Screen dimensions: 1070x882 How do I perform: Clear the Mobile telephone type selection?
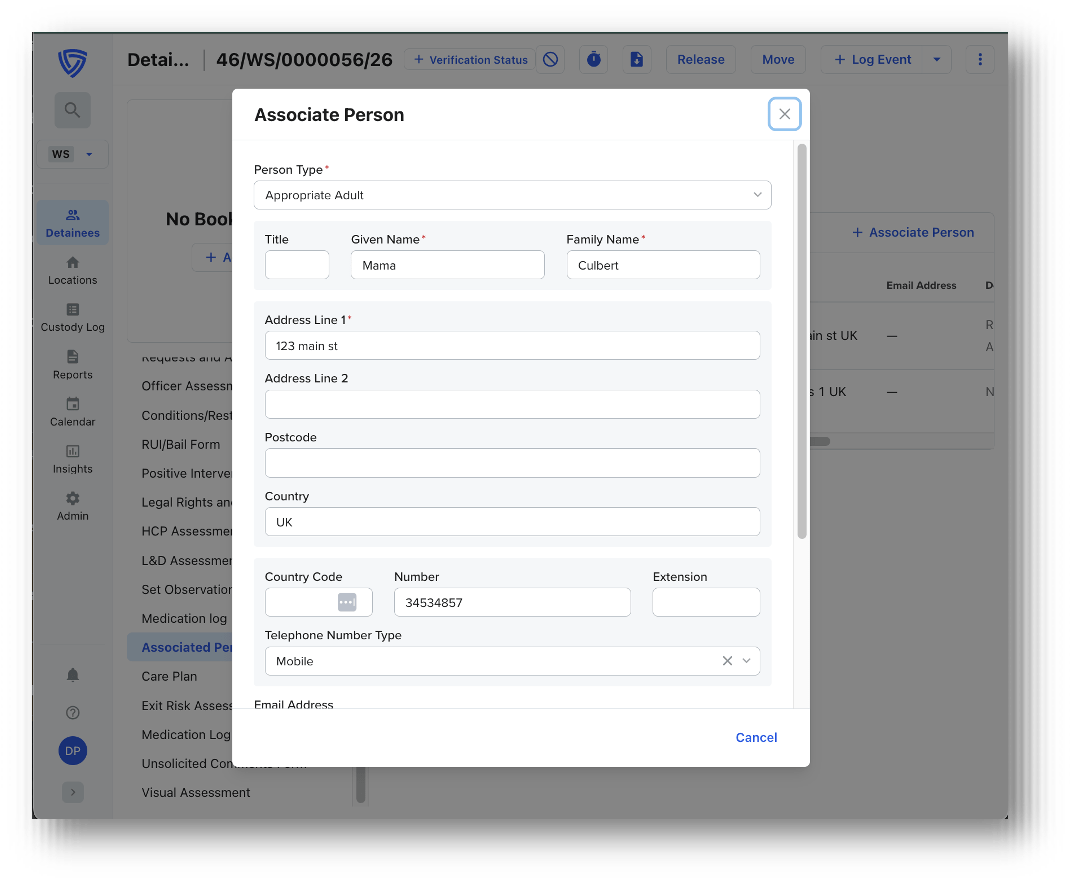point(727,661)
